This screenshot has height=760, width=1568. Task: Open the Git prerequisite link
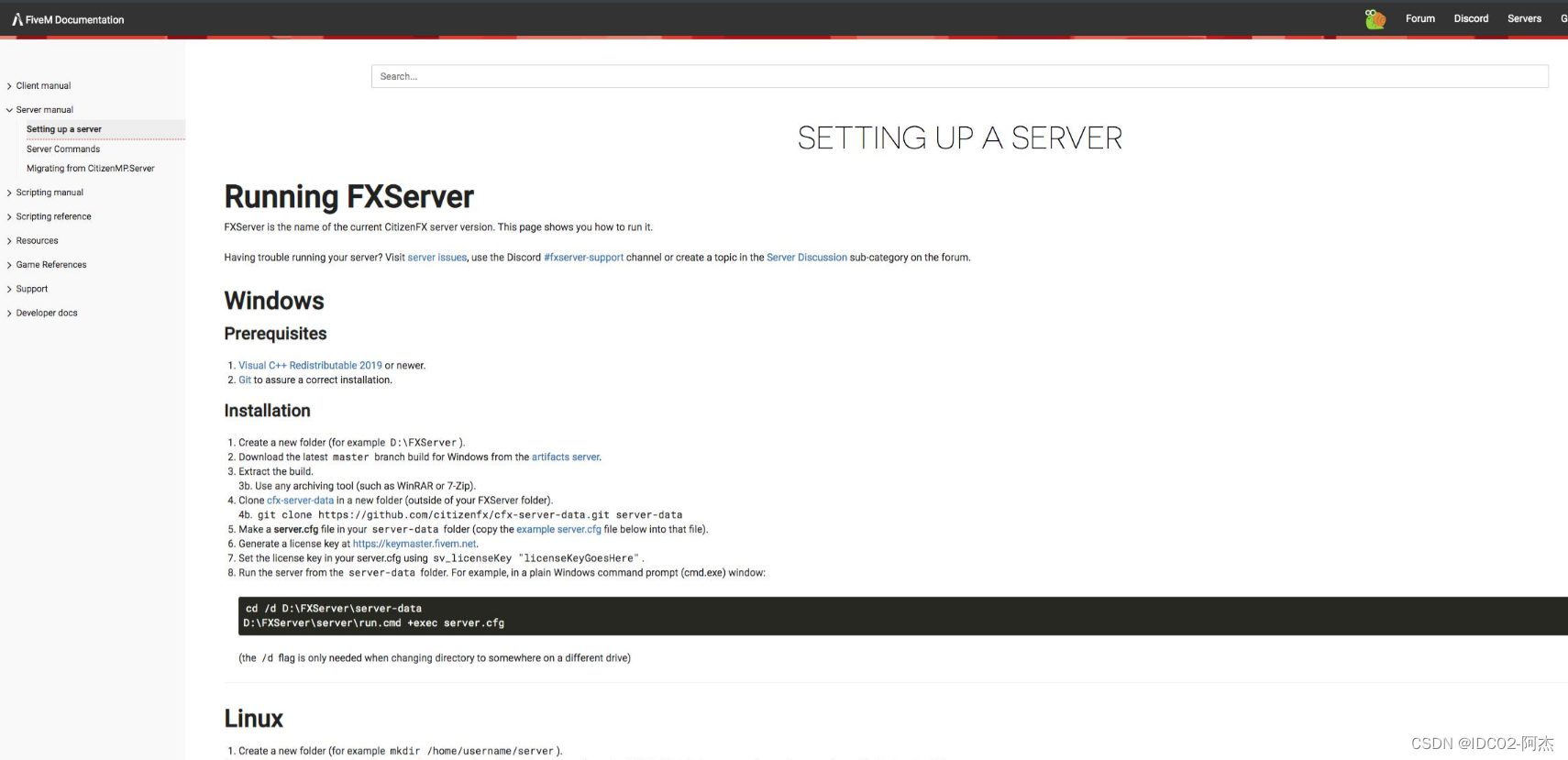245,380
